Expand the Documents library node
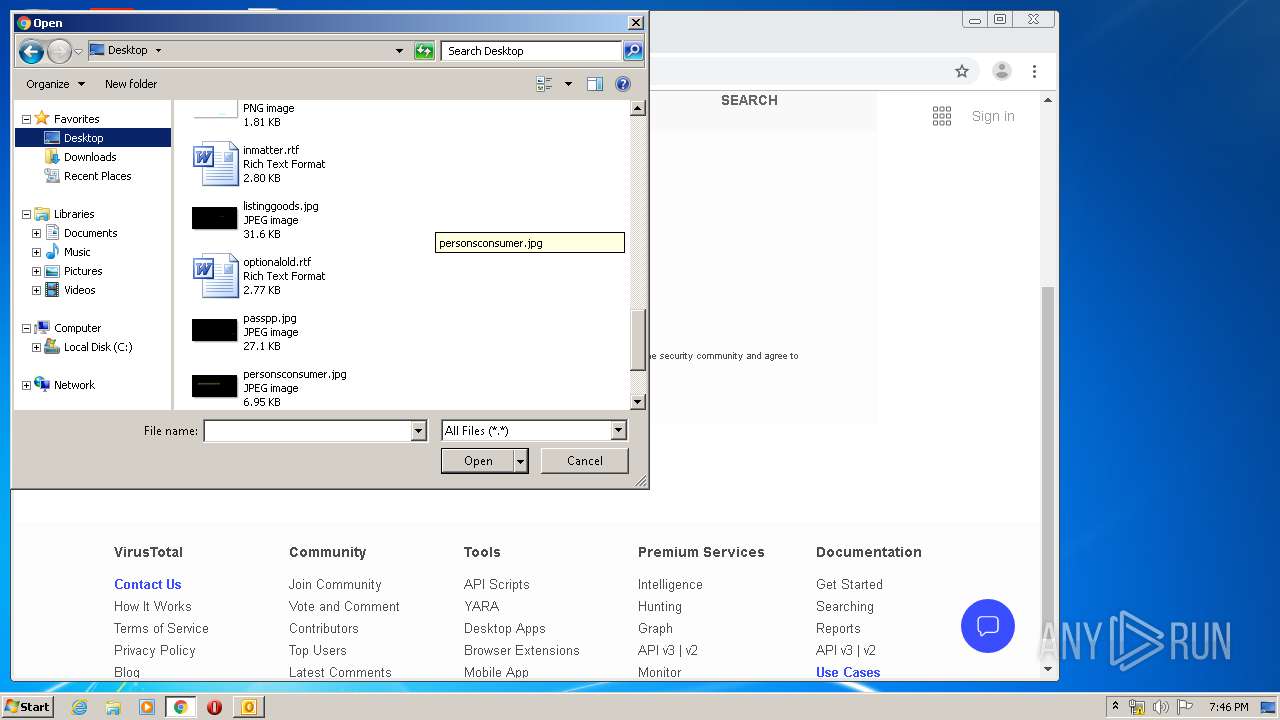 [36, 233]
